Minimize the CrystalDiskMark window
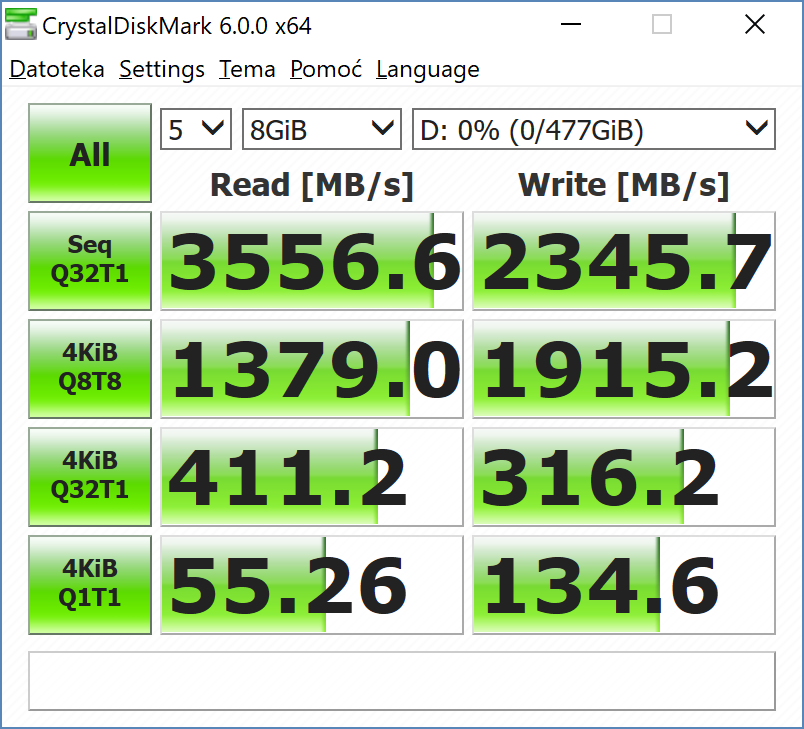 571,24
